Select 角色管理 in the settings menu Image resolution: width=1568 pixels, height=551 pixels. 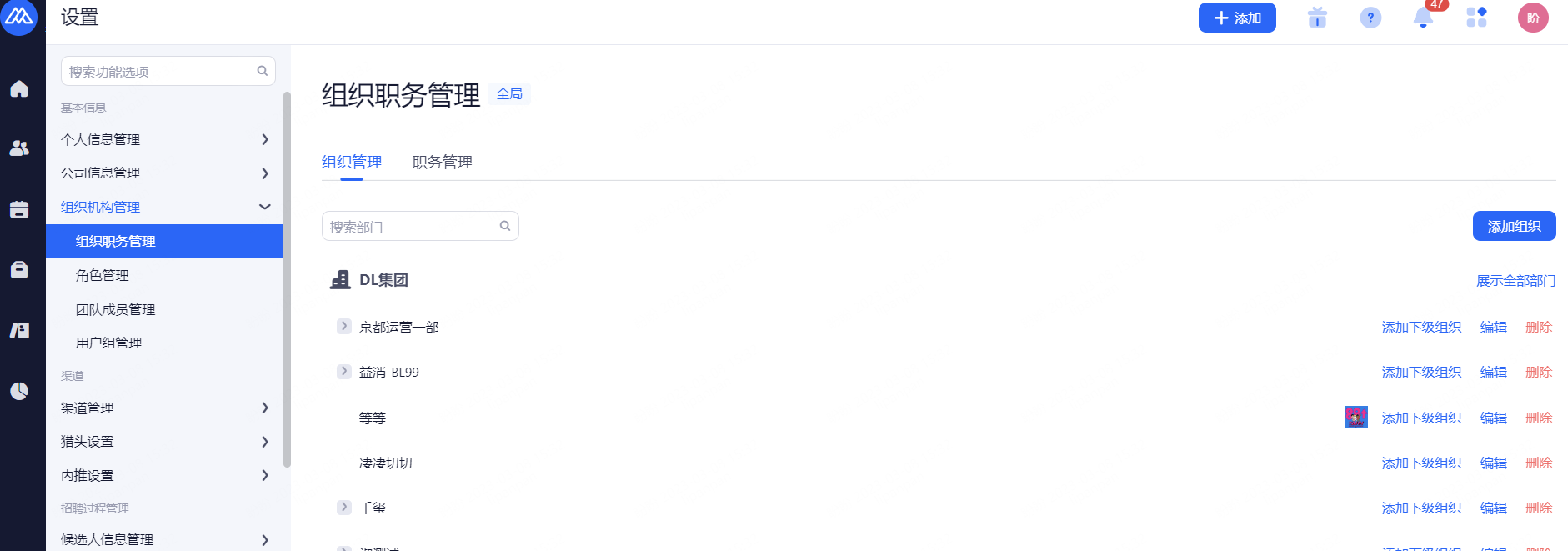coord(103,275)
